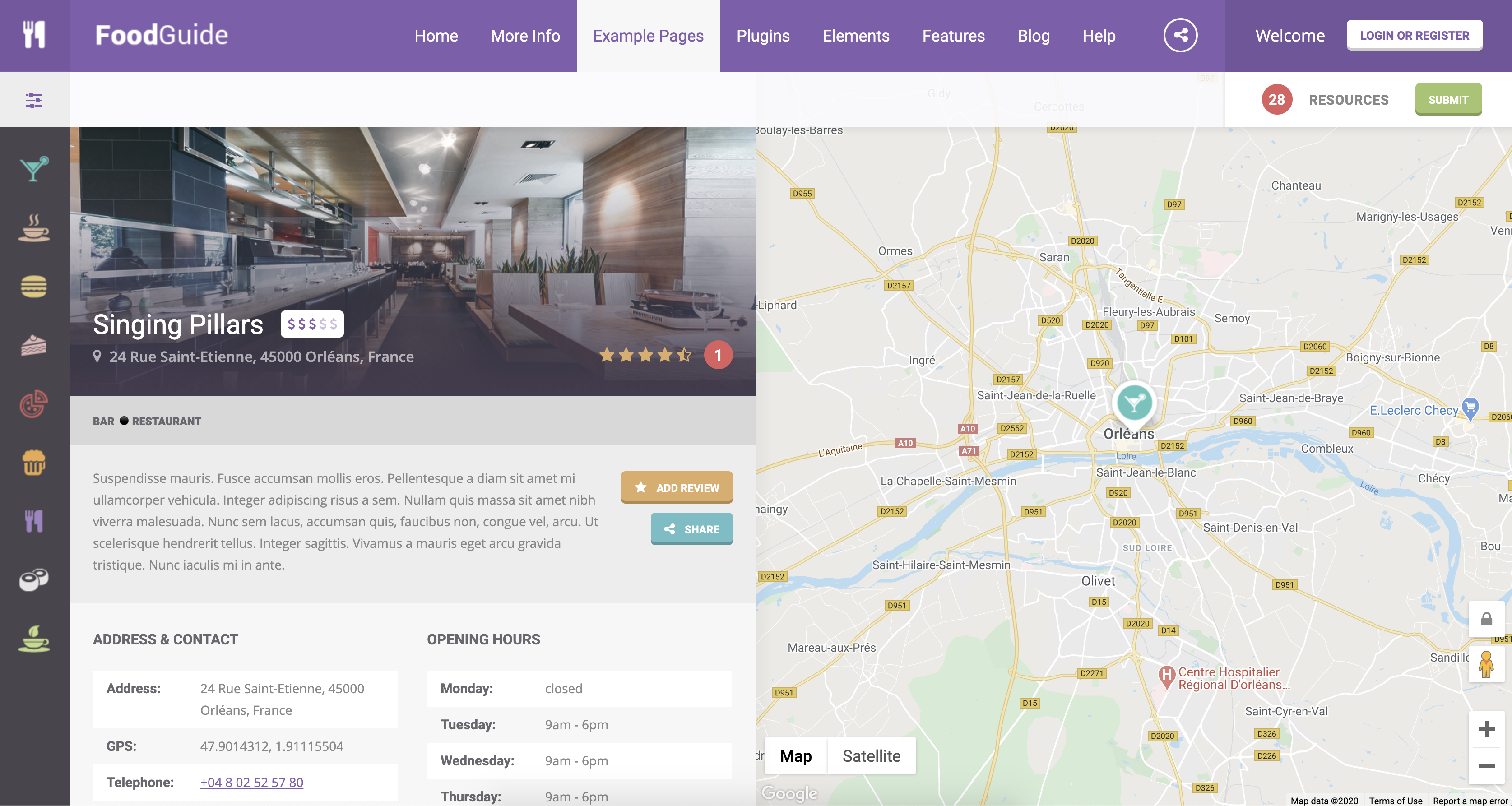The height and width of the screenshot is (806, 1512).
Task: Open the filter sliders icon
Action: (34, 100)
